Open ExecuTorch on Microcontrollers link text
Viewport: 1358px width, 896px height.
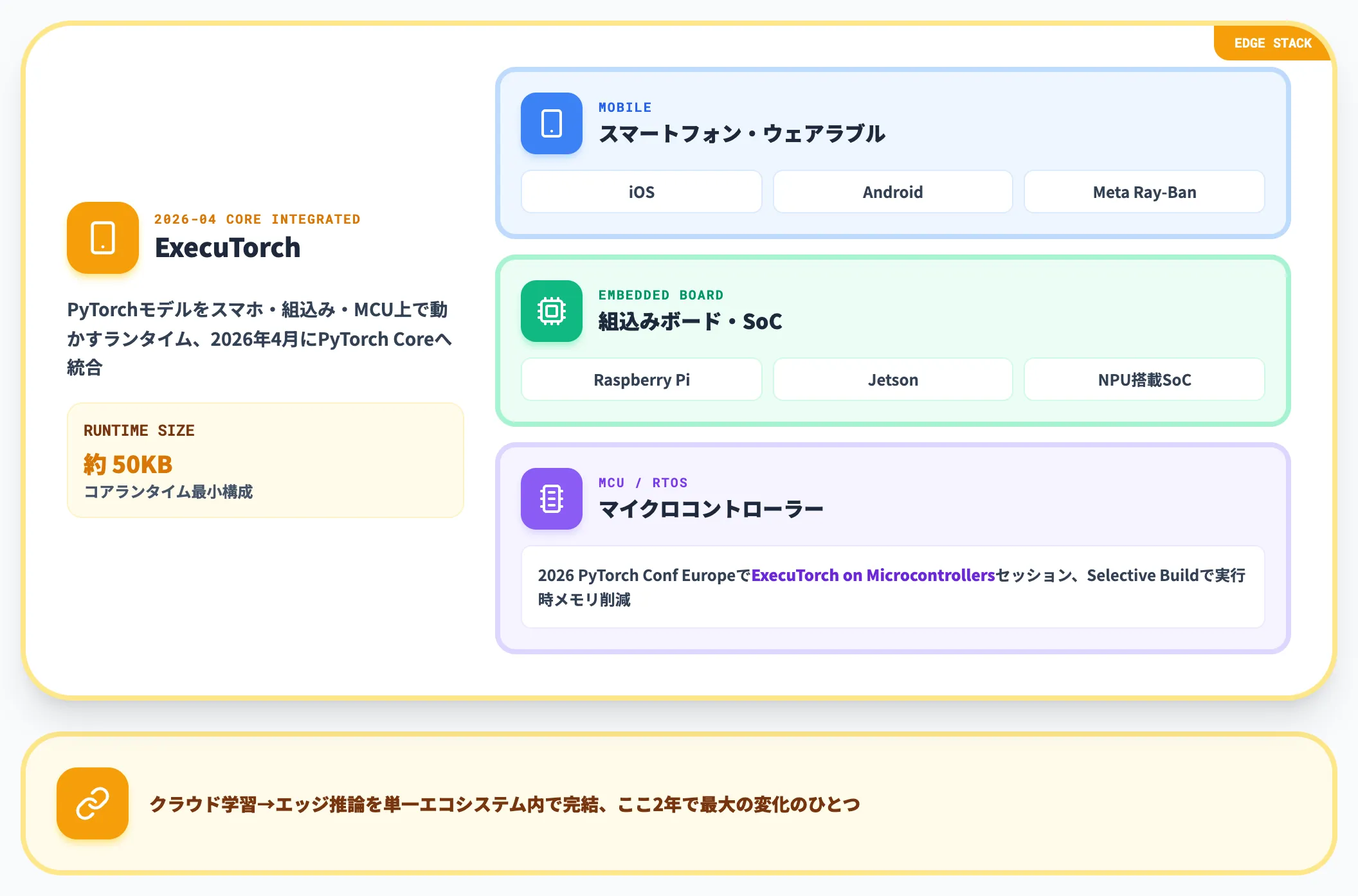tap(873, 575)
